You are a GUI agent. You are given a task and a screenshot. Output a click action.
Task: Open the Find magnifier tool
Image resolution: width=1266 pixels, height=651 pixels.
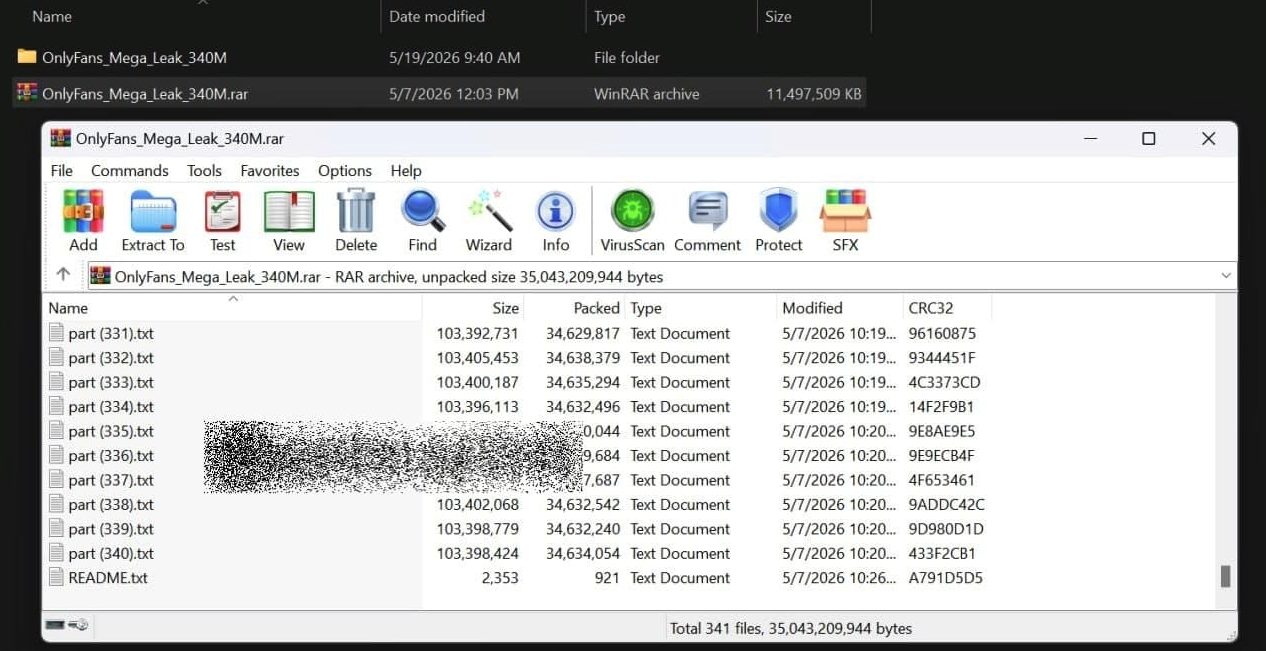coord(422,221)
